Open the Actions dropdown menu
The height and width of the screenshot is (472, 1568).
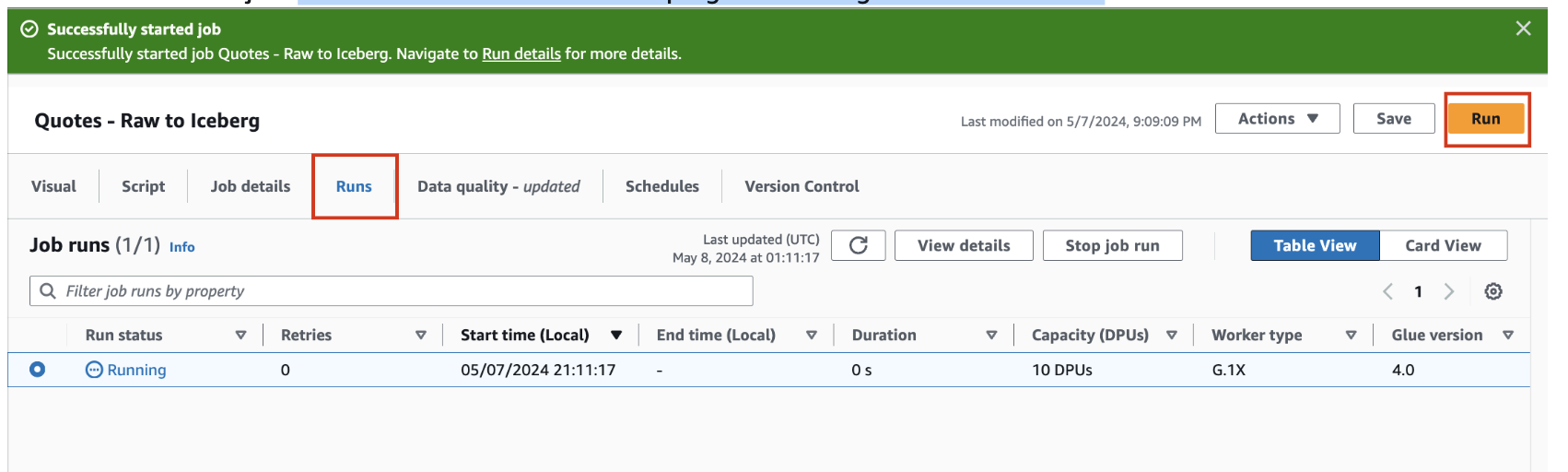(x=1277, y=119)
